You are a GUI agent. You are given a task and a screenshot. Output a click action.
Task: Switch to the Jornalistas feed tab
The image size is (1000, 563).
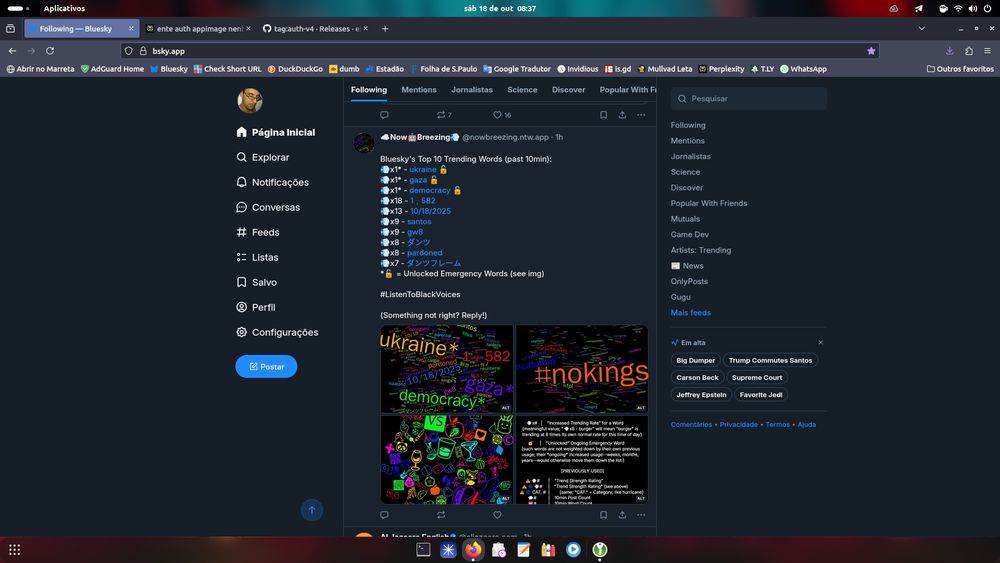pyautogui.click(x=472, y=90)
